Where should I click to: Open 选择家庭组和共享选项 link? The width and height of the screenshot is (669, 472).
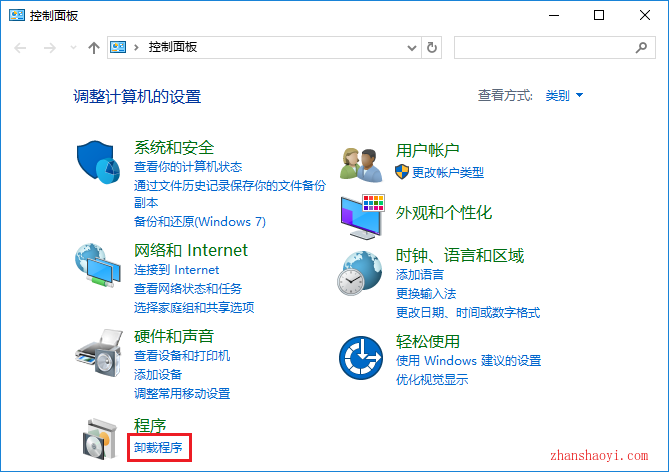click(194, 307)
